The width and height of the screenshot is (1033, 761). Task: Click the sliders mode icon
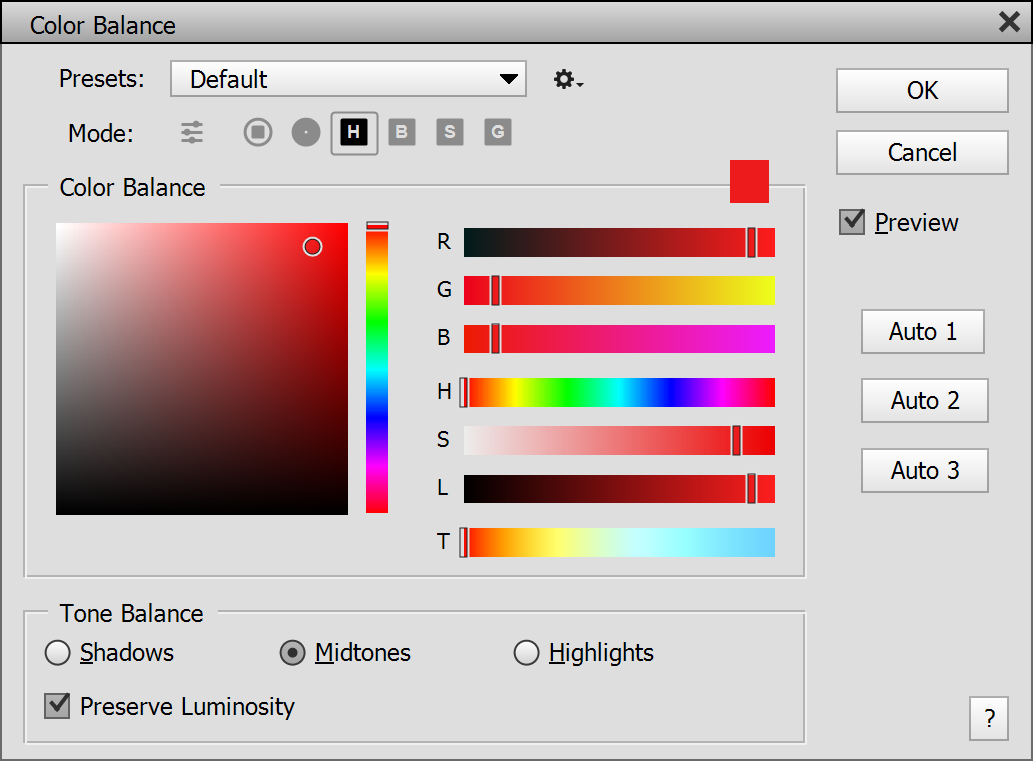click(x=192, y=132)
